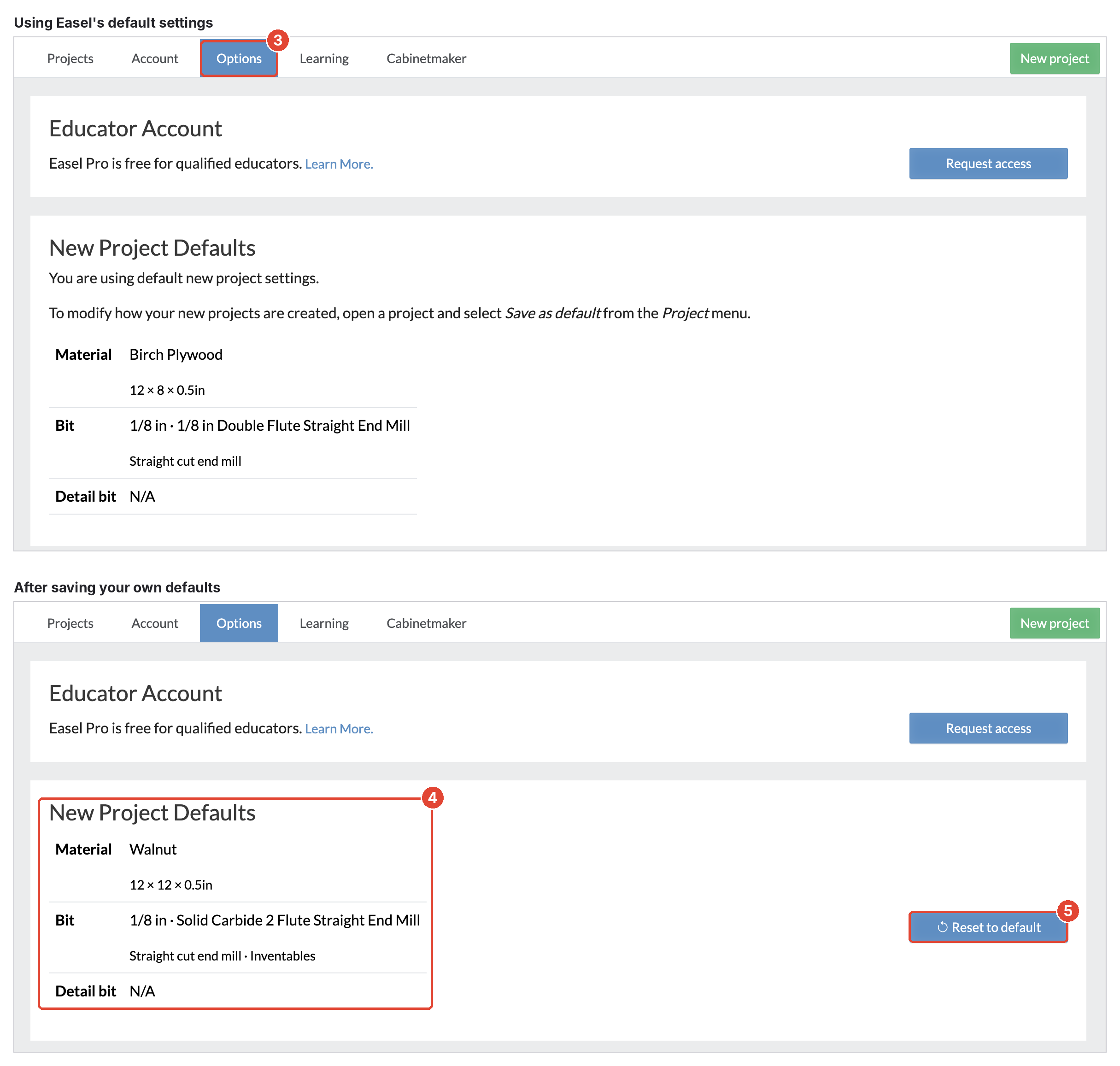Select the Walnut material text
This screenshot has width=1120, height=1066.
tap(153, 849)
